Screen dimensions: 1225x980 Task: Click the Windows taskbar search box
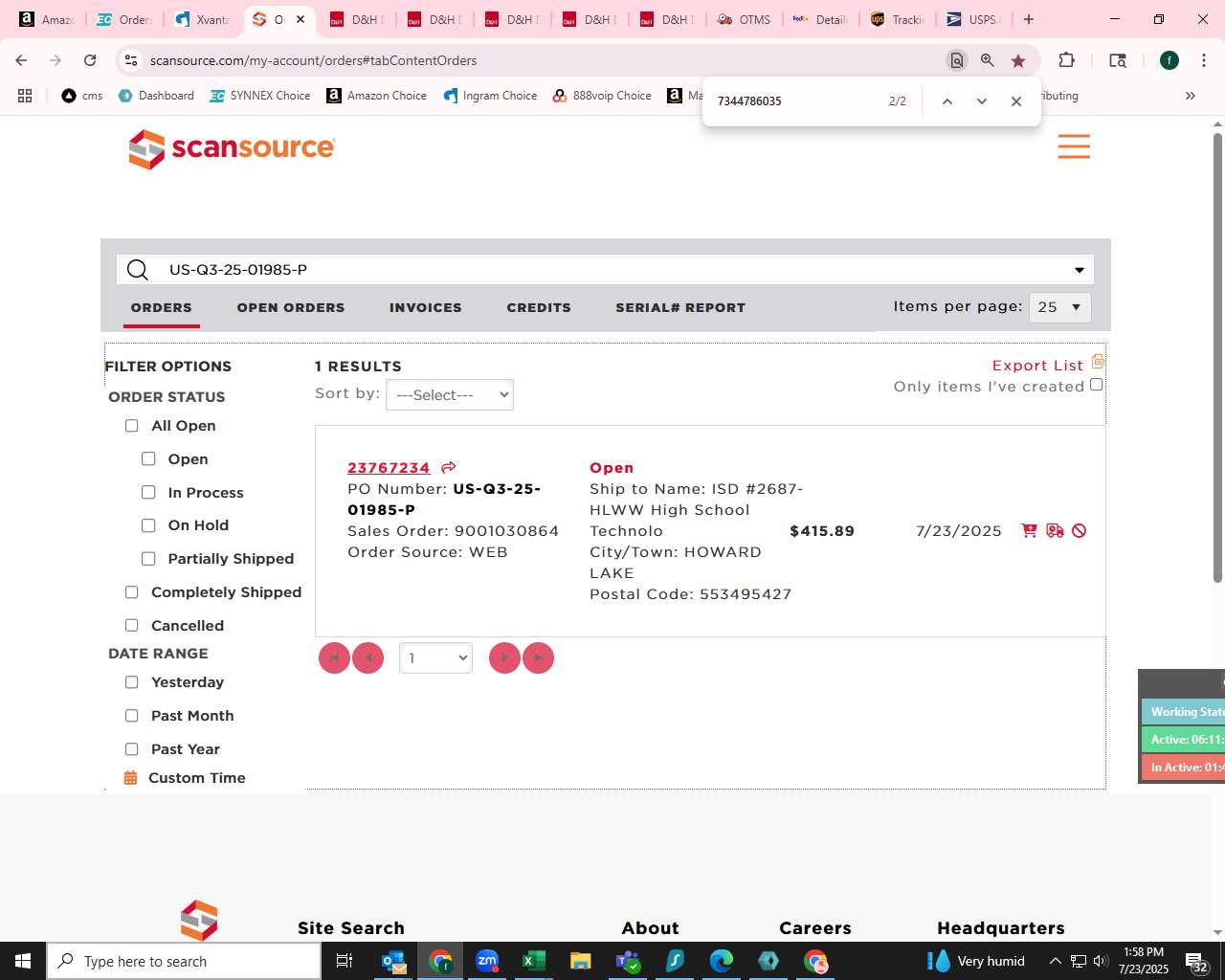(184, 961)
